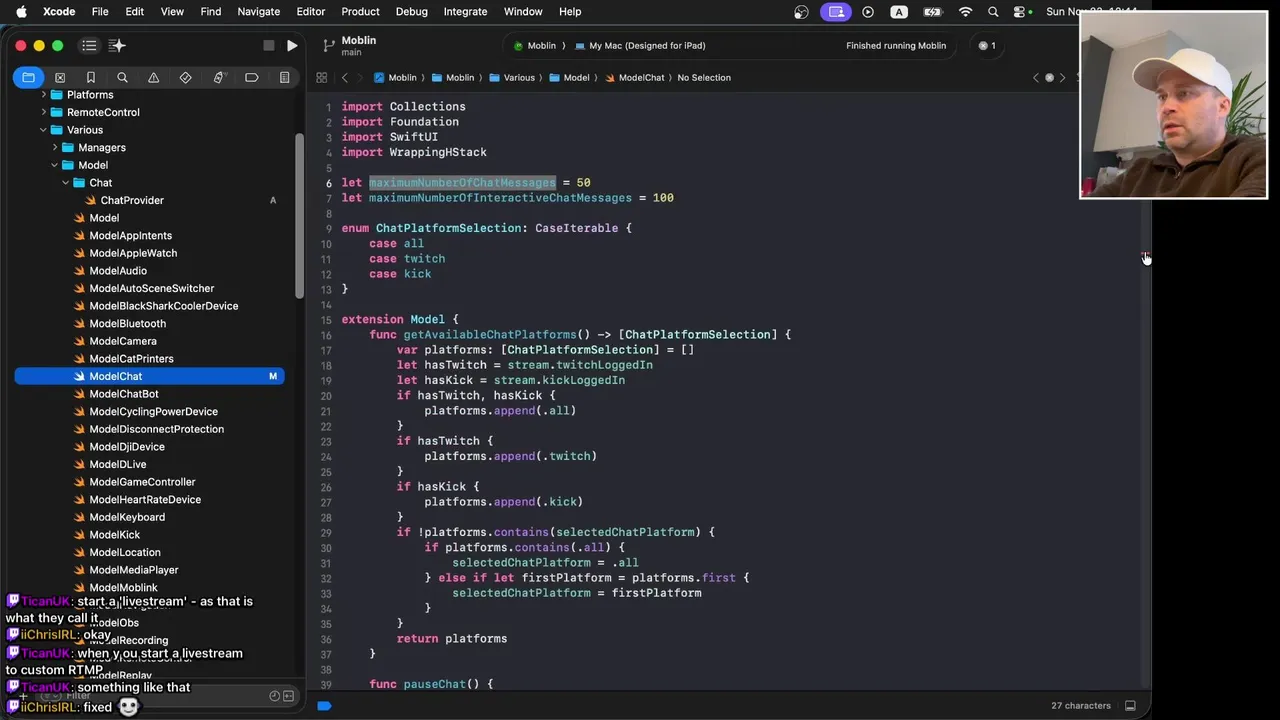Click the screen sharing indicator in menu bar
The height and width of the screenshot is (720, 1280).
coord(836,12)
